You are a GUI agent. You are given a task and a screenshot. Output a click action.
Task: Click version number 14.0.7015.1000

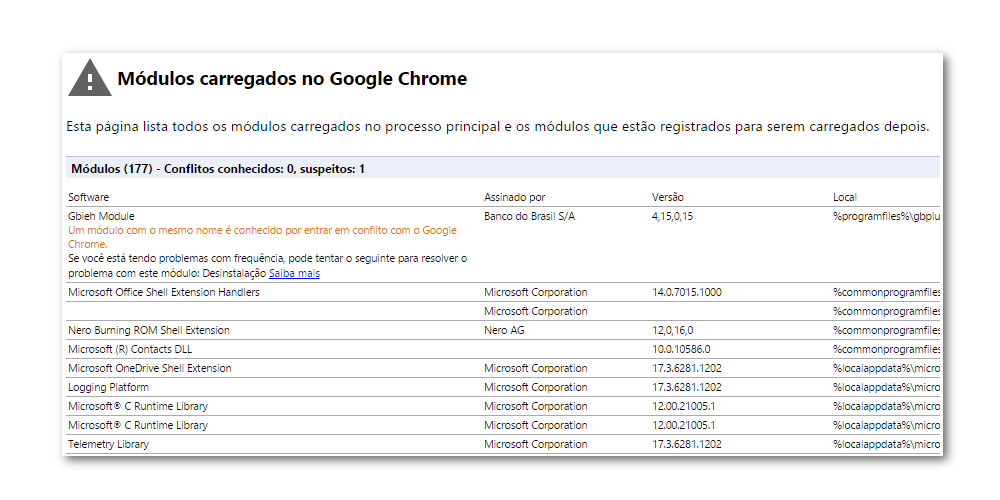[x=686, y=292]
